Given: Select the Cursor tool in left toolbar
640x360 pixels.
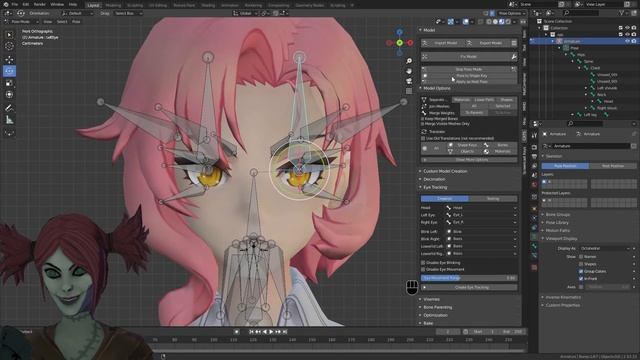Looking at the screenshot, I should point(9,47).
